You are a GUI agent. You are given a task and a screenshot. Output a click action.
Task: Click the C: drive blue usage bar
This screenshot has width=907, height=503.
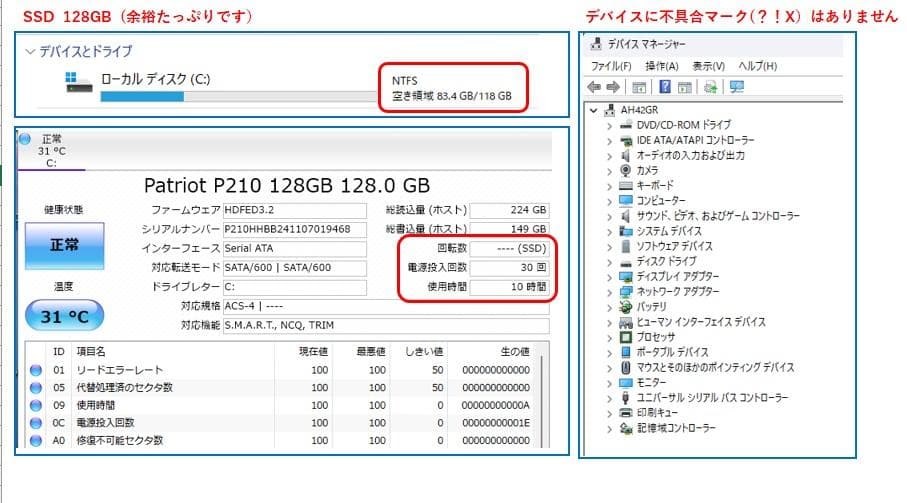pos(142,97)
